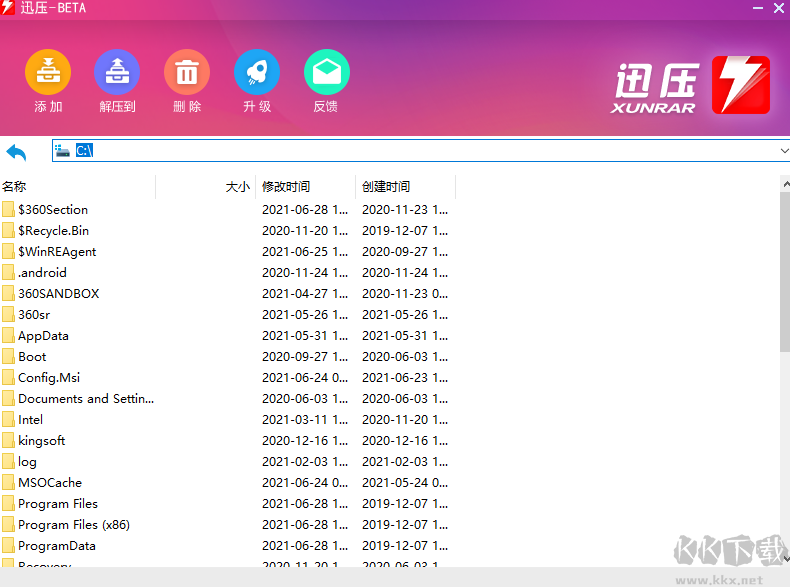790x587 pixels.
Task: Click the folder icon of 360SANDBOX
Action: point(8,293)
